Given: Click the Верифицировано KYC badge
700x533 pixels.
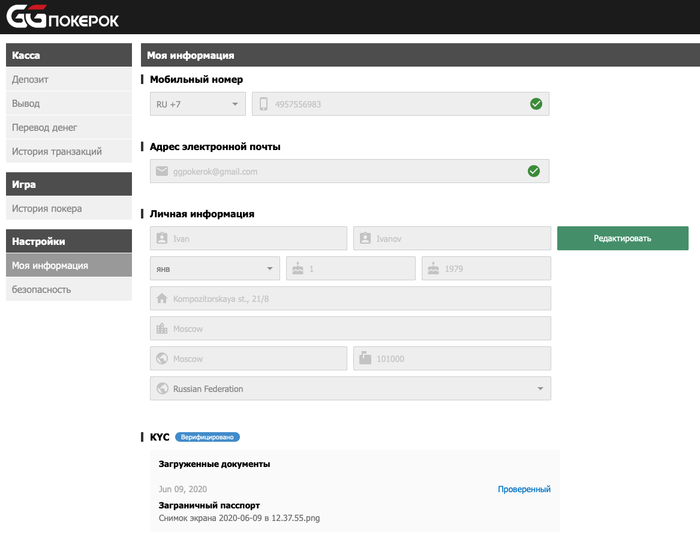Looking at the screenshot, I should click(207, 437).
